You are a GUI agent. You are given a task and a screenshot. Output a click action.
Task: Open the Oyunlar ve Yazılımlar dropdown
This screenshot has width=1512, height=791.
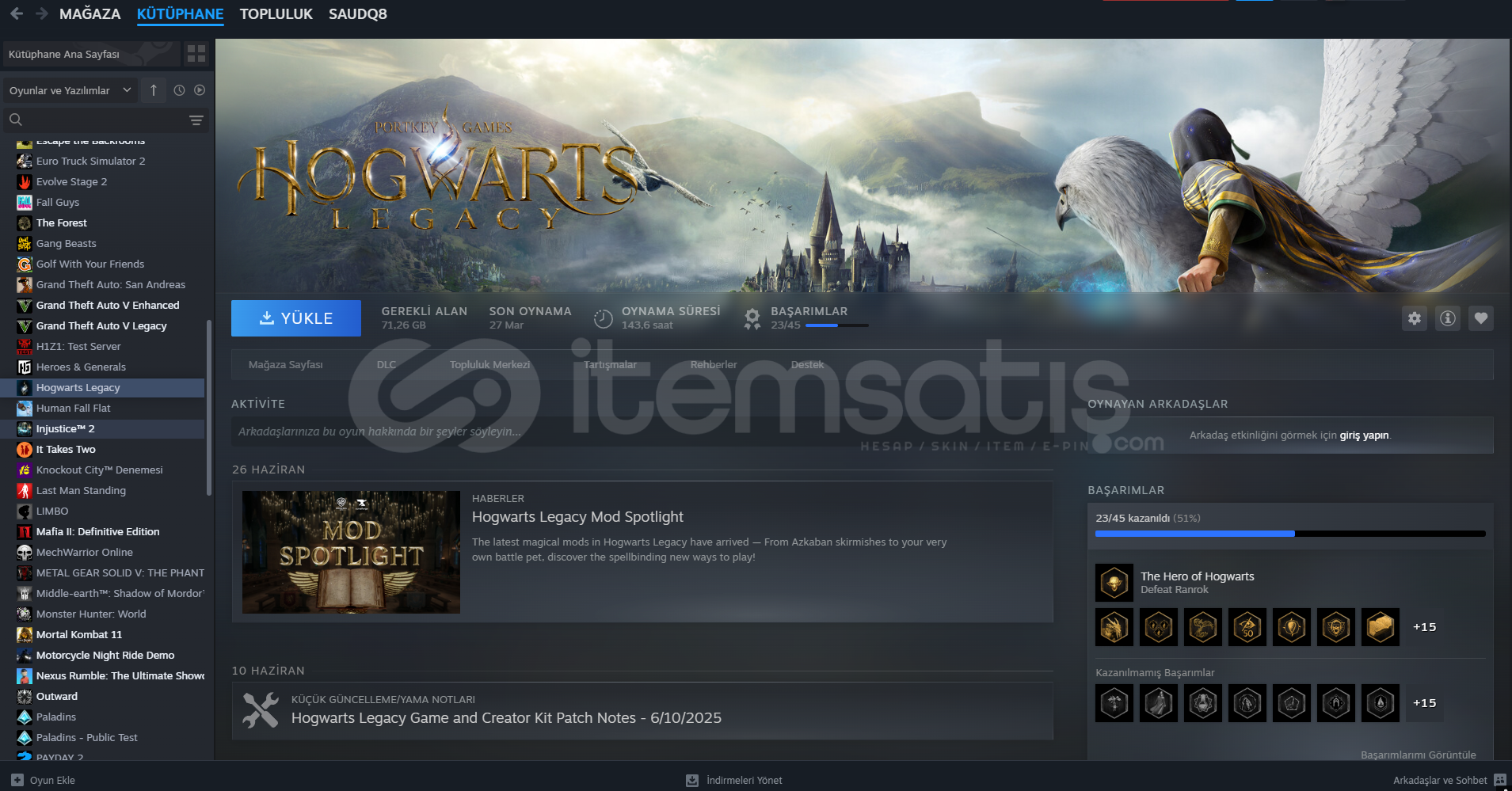click(70, 90)
